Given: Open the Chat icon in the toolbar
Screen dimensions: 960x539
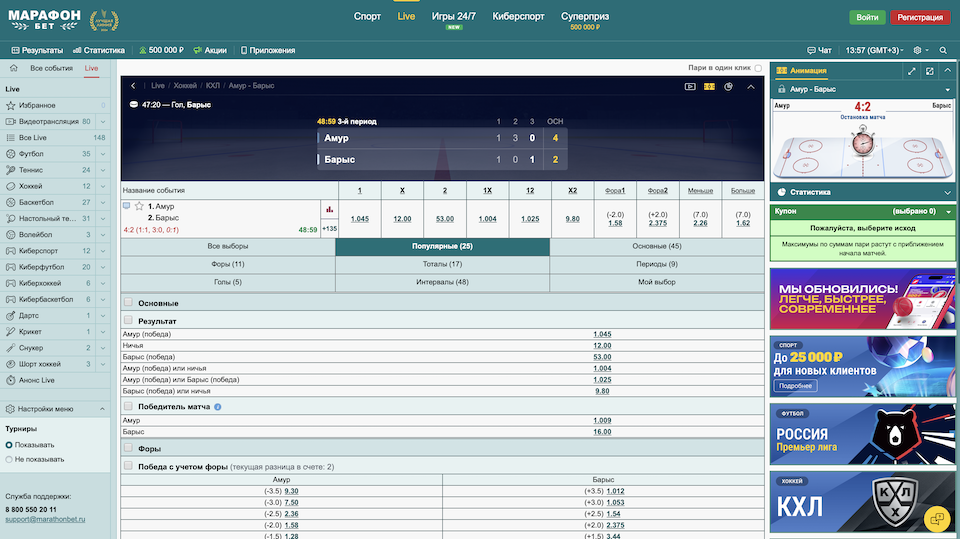Looking at the screenshot, I should click(x=811, y=50).
